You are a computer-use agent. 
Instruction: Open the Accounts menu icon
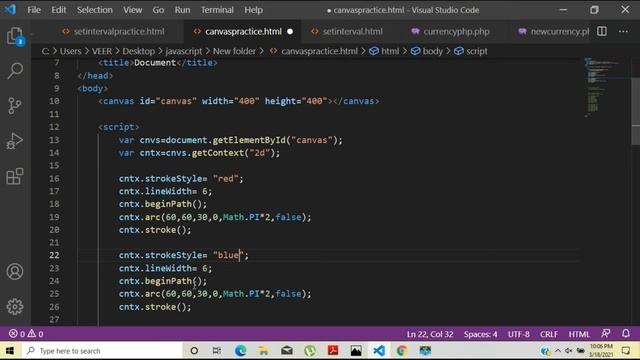(15, 271)
